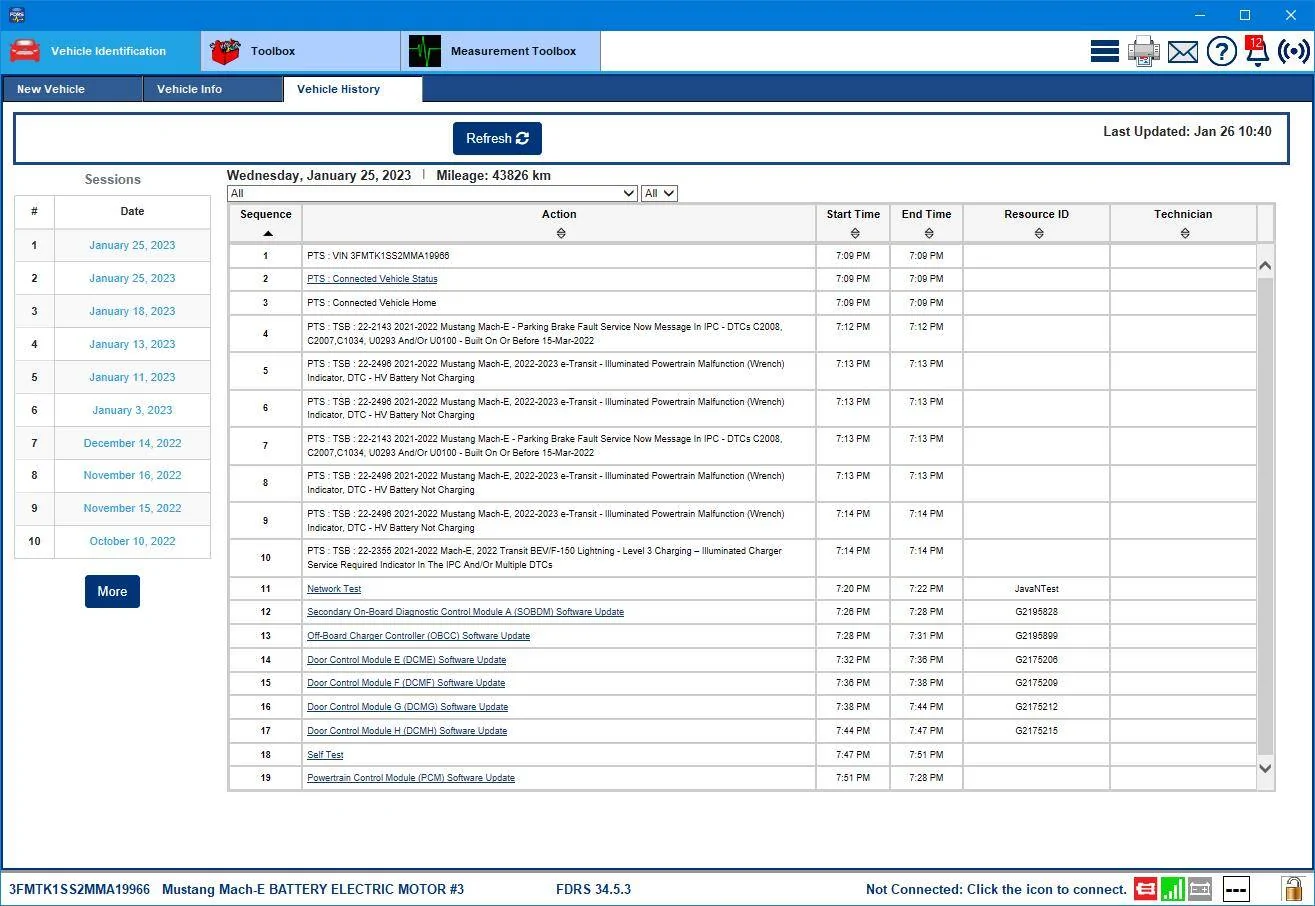This screenshot has height=906, width=1315.
Task: Select PTS : Connected Vehicle Home row
Action: [742, 303]
